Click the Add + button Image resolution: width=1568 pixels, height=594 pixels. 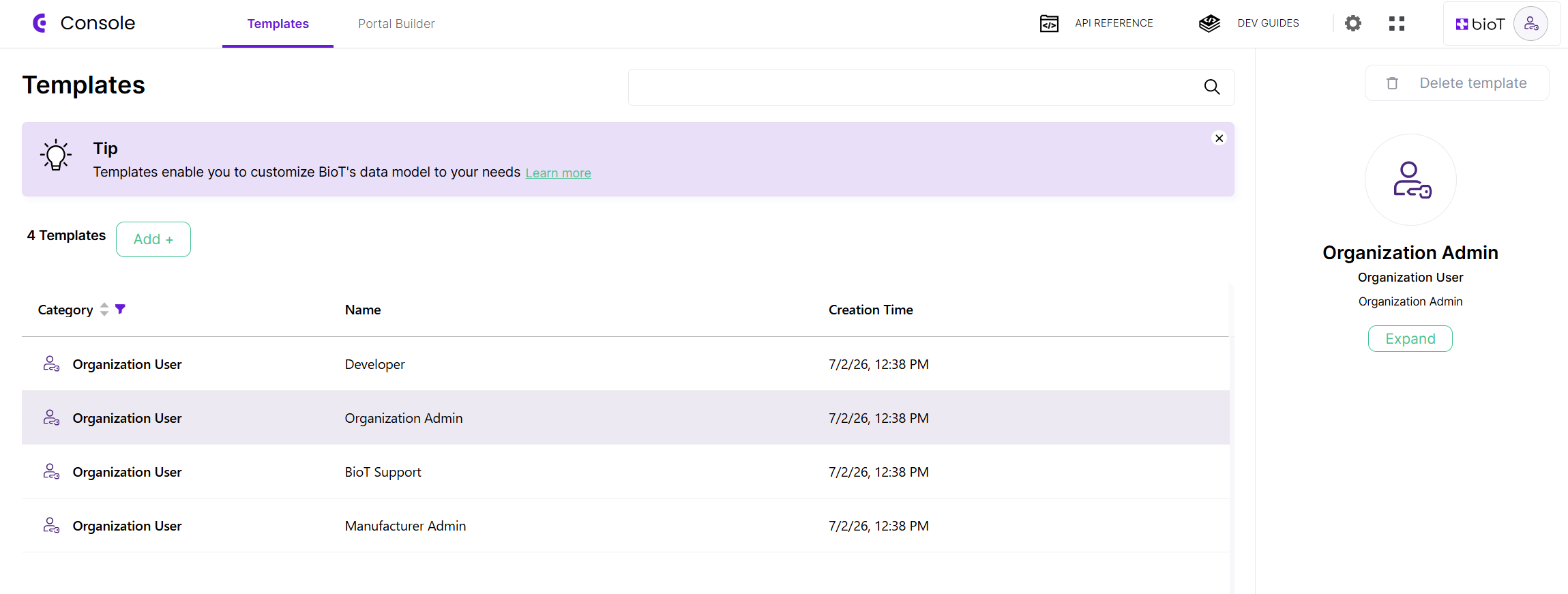click(153, 239)
